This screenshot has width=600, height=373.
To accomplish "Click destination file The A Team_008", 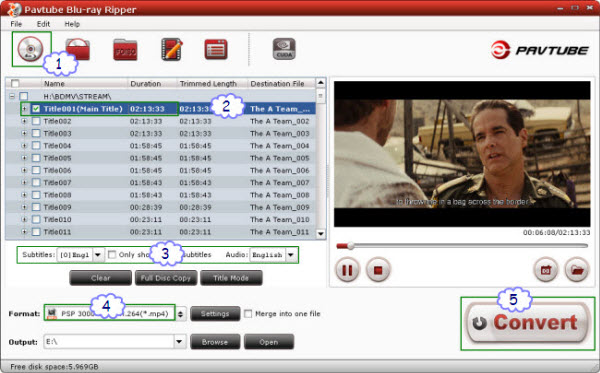I will pos(280,195).
